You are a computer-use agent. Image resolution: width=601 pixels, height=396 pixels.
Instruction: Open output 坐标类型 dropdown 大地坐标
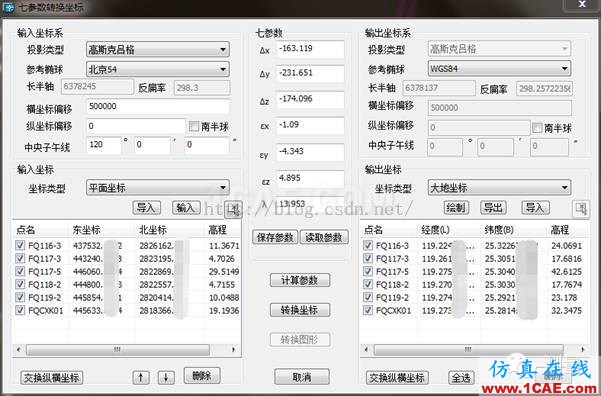pos(499,187)
